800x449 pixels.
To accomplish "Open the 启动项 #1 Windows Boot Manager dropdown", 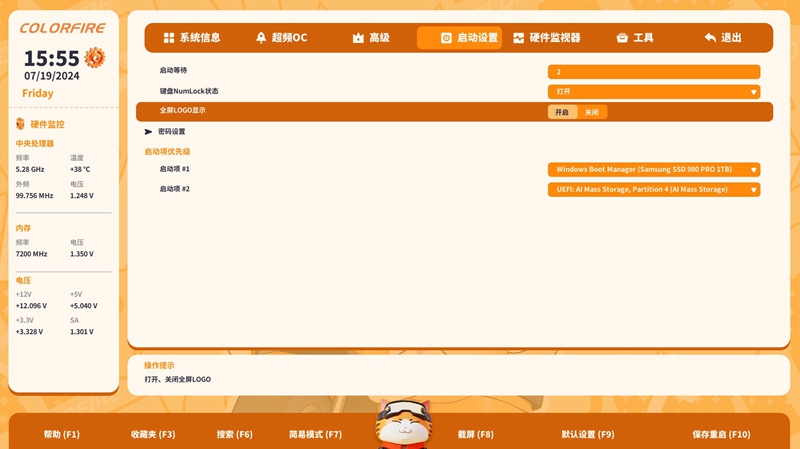I will coord(653,170).
